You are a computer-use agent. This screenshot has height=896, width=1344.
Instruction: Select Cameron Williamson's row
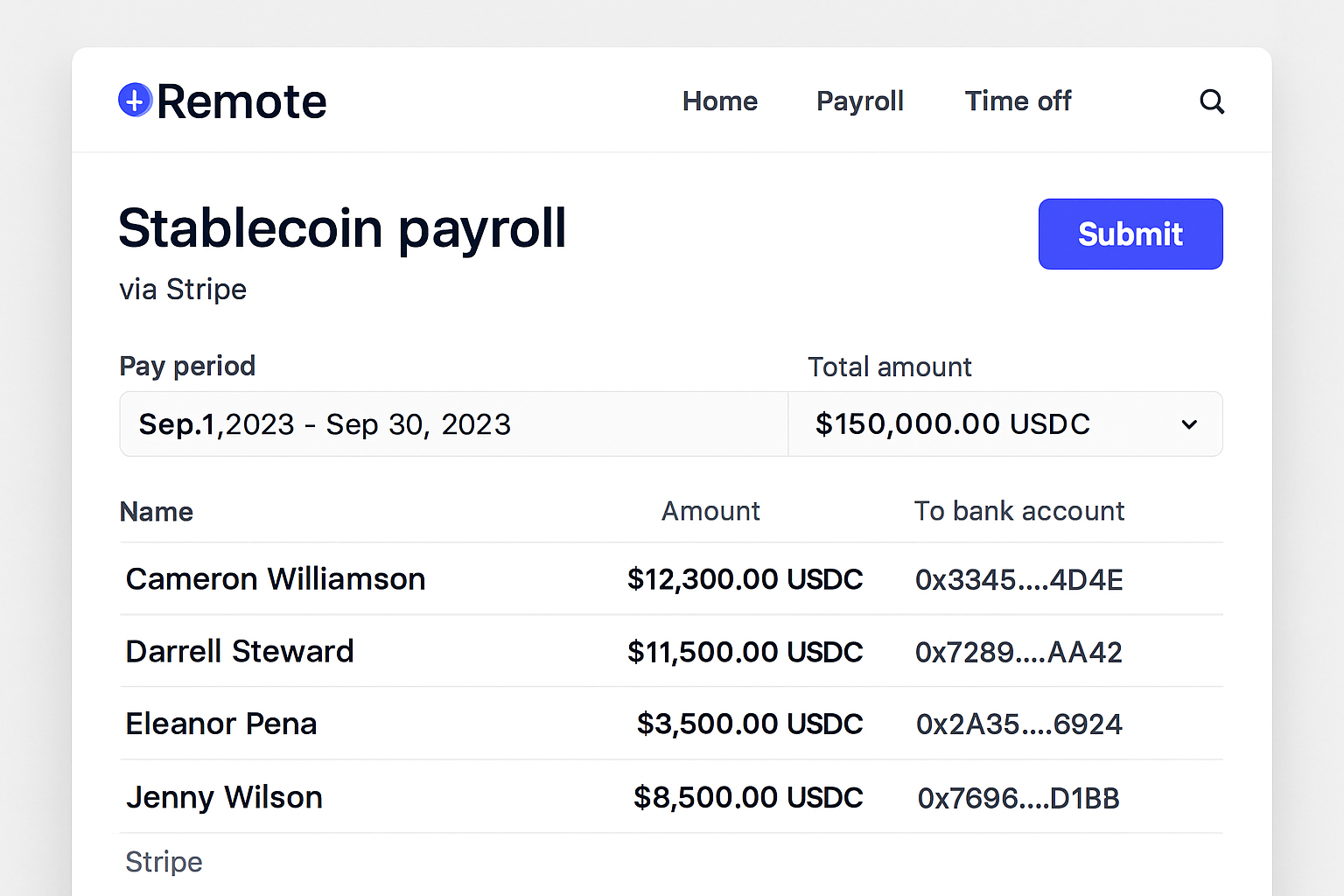click(276, 579)
